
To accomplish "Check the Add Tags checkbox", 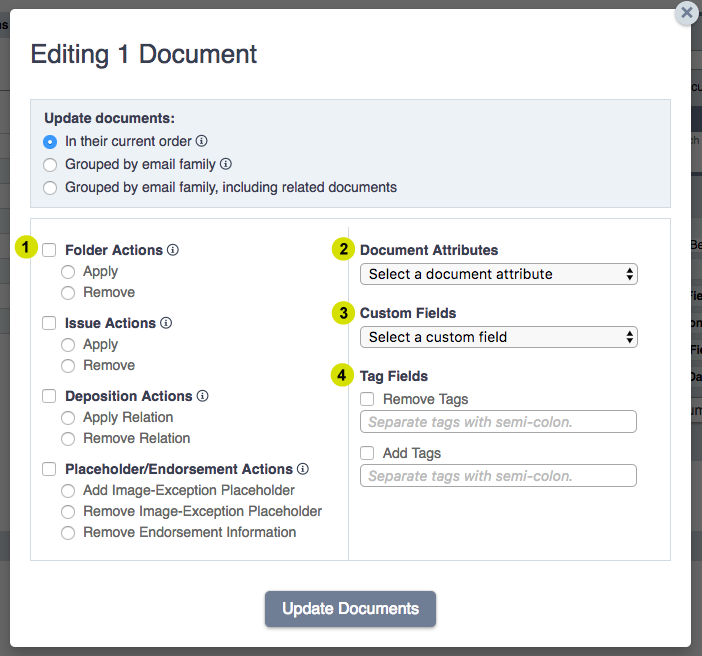I will 367,453.
